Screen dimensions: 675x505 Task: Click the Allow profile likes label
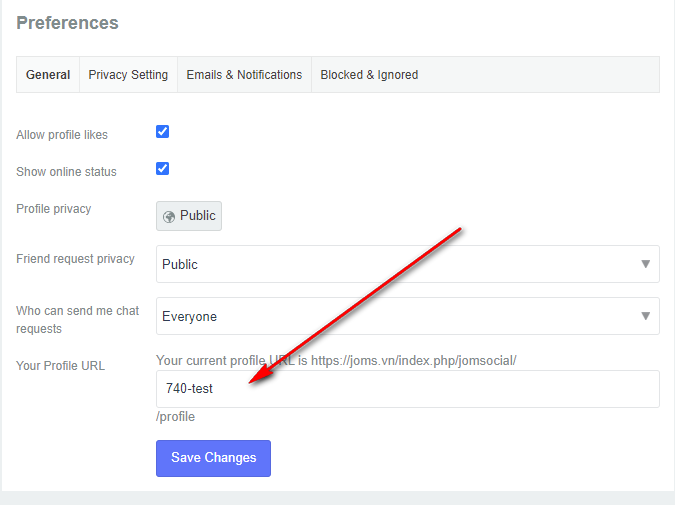62,135
